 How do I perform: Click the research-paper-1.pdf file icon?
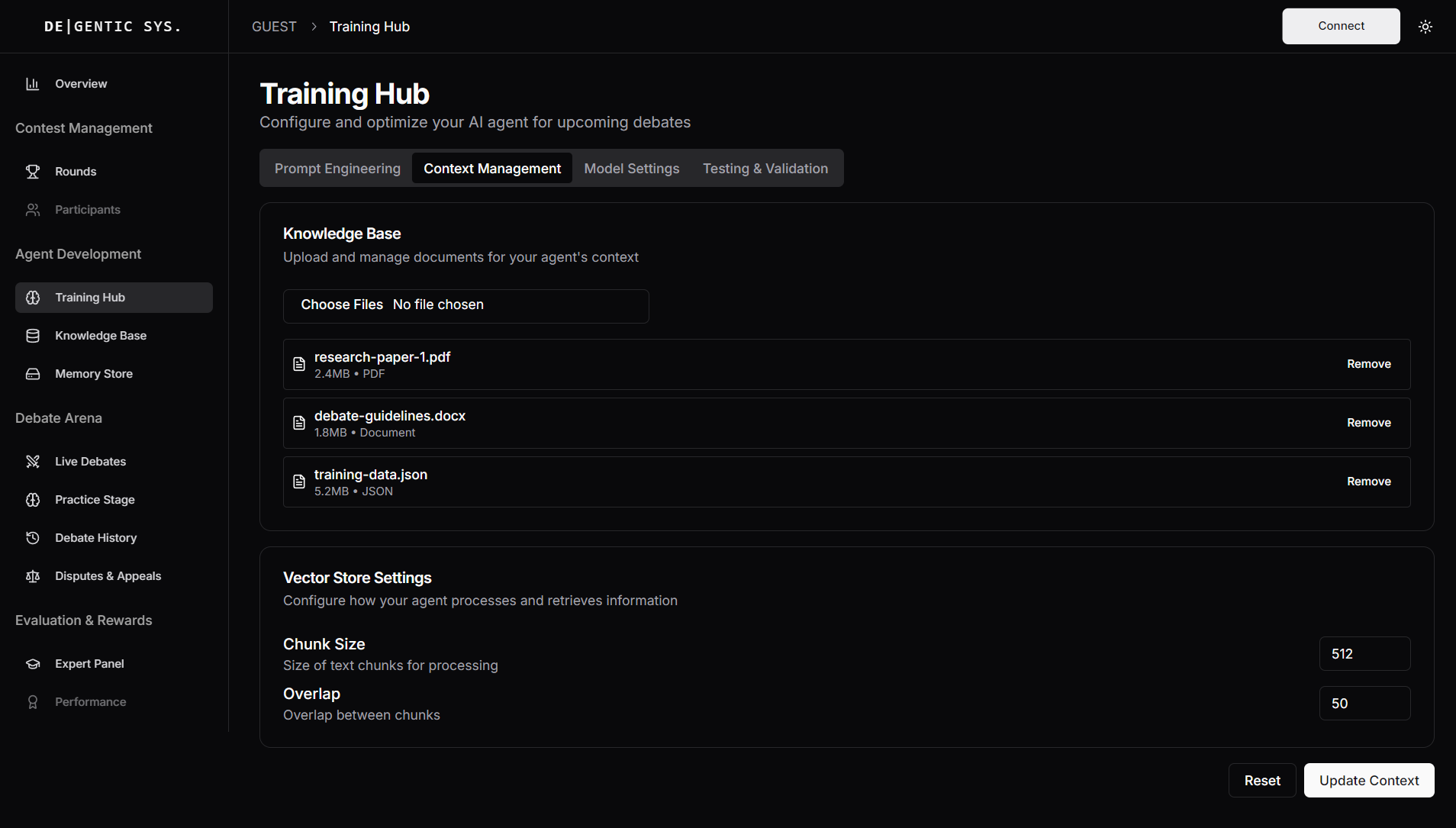tap(299, 365)
